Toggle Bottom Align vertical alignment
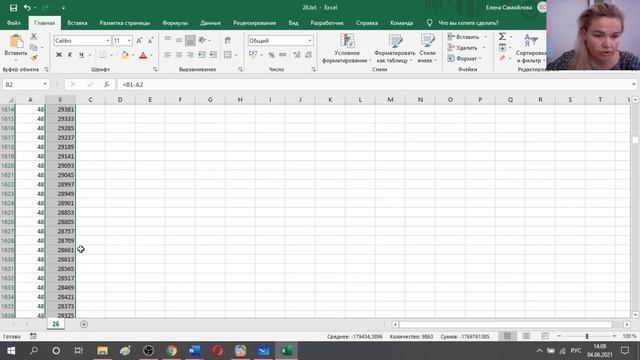 [190, 40]
